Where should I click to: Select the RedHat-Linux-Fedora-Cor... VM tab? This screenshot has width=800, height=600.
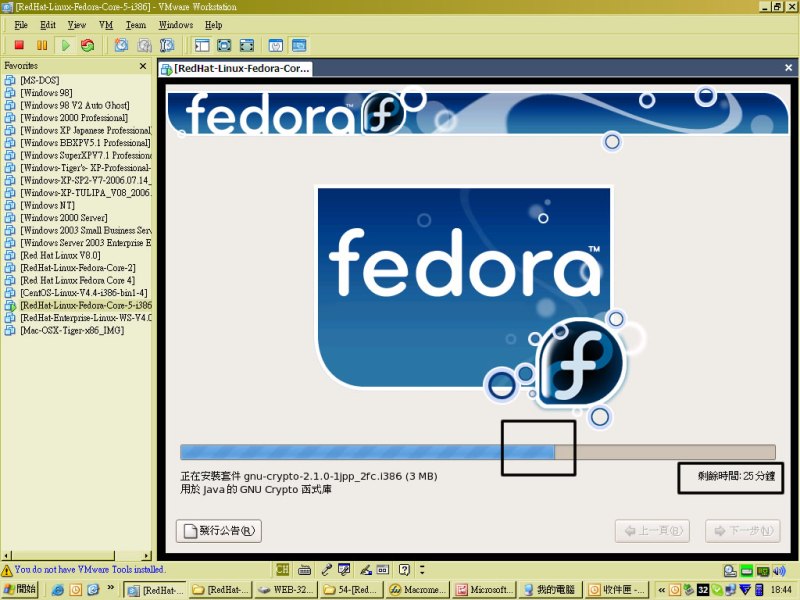(x=235, y=68)
